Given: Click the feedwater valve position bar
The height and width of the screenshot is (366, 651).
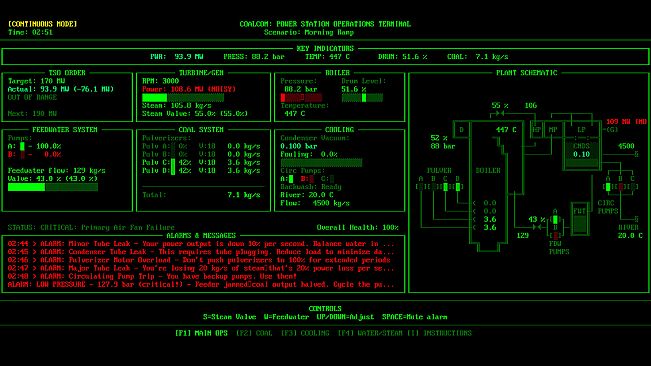Looking at the screenshot, I should click(53, 187).
